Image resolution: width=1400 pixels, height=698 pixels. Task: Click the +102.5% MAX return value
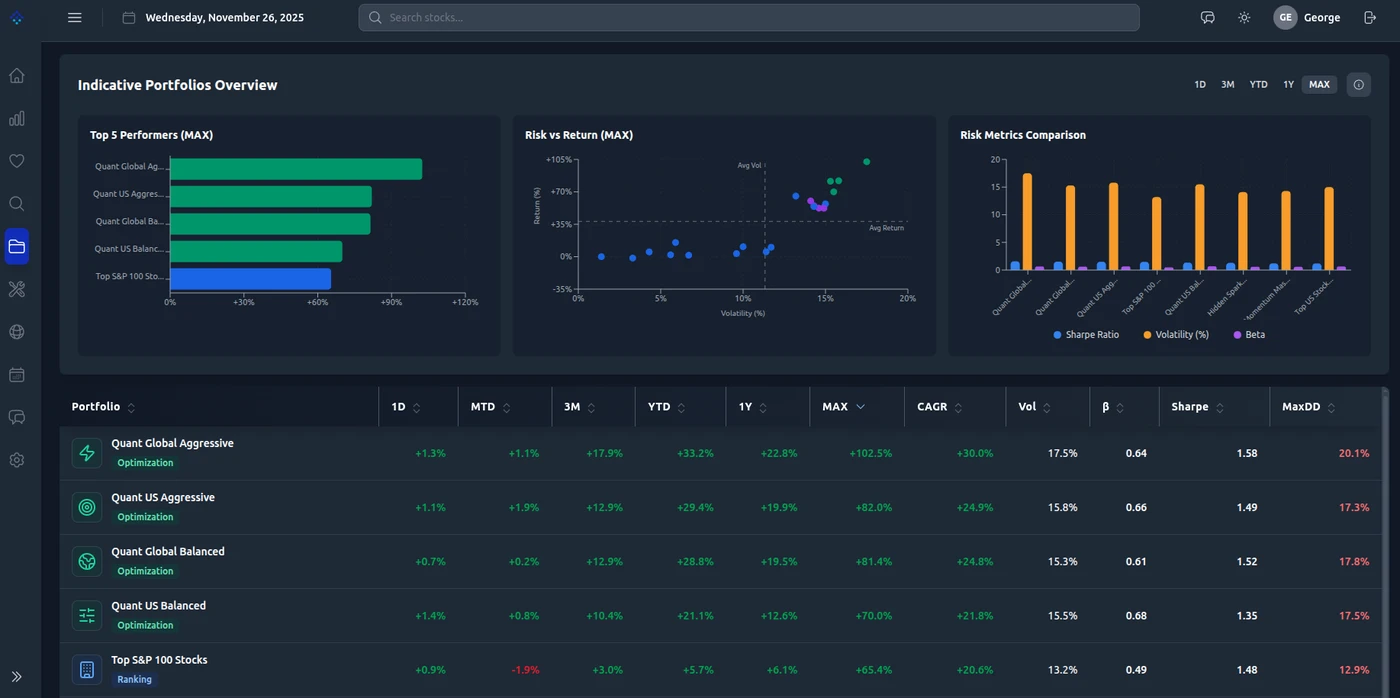pos(871,453)
